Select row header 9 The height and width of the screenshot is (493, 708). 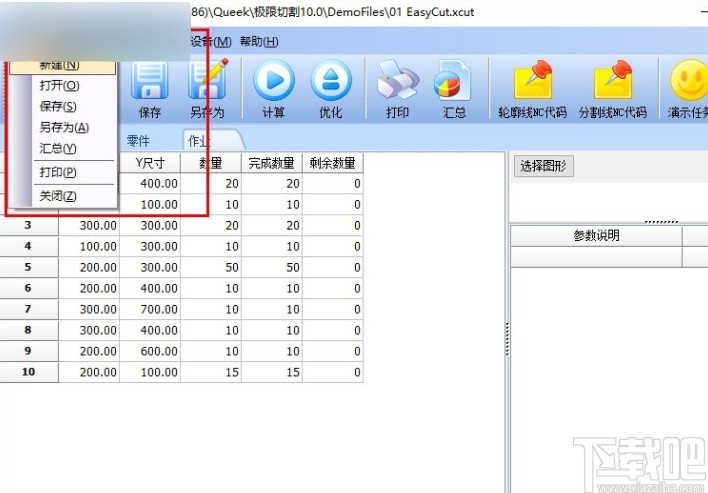tap(28, 351)
